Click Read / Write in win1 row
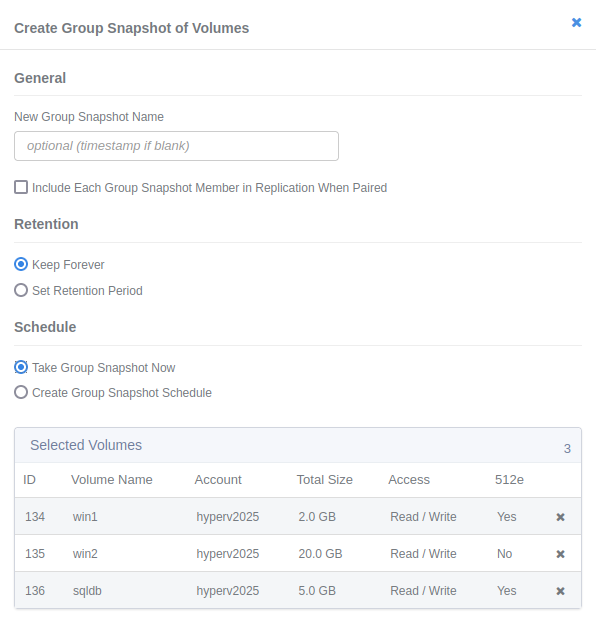 (423, 517)
